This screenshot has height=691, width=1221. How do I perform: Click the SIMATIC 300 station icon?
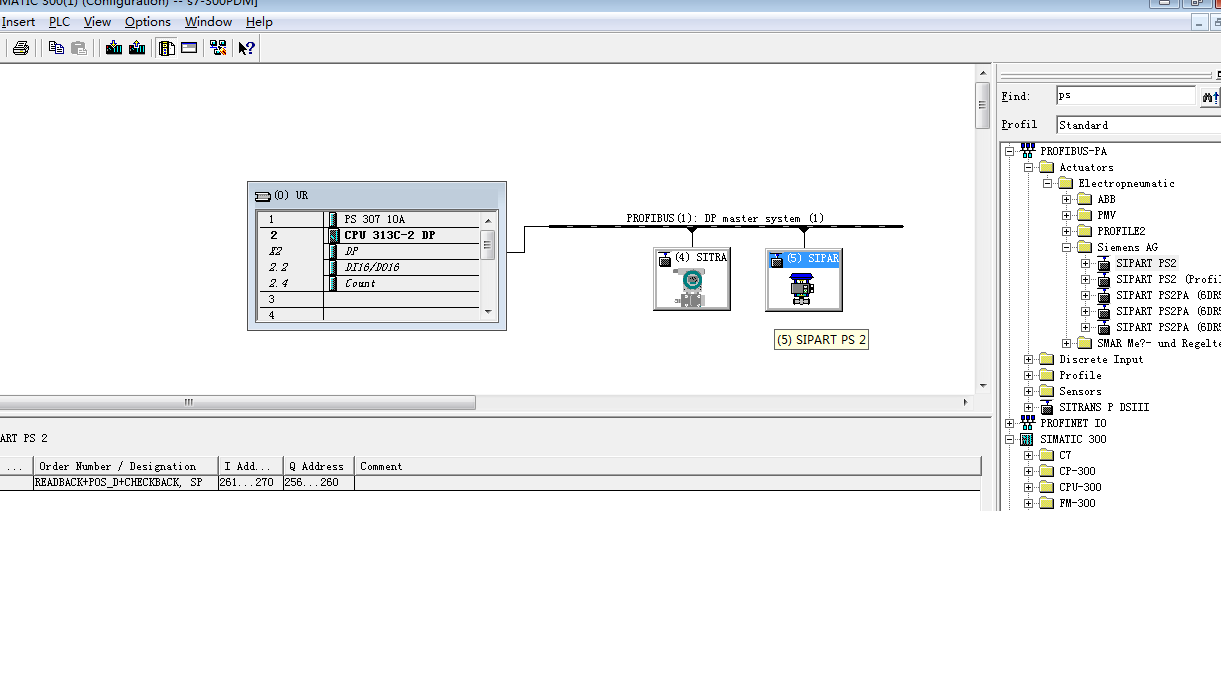[x=1027, y=439]
